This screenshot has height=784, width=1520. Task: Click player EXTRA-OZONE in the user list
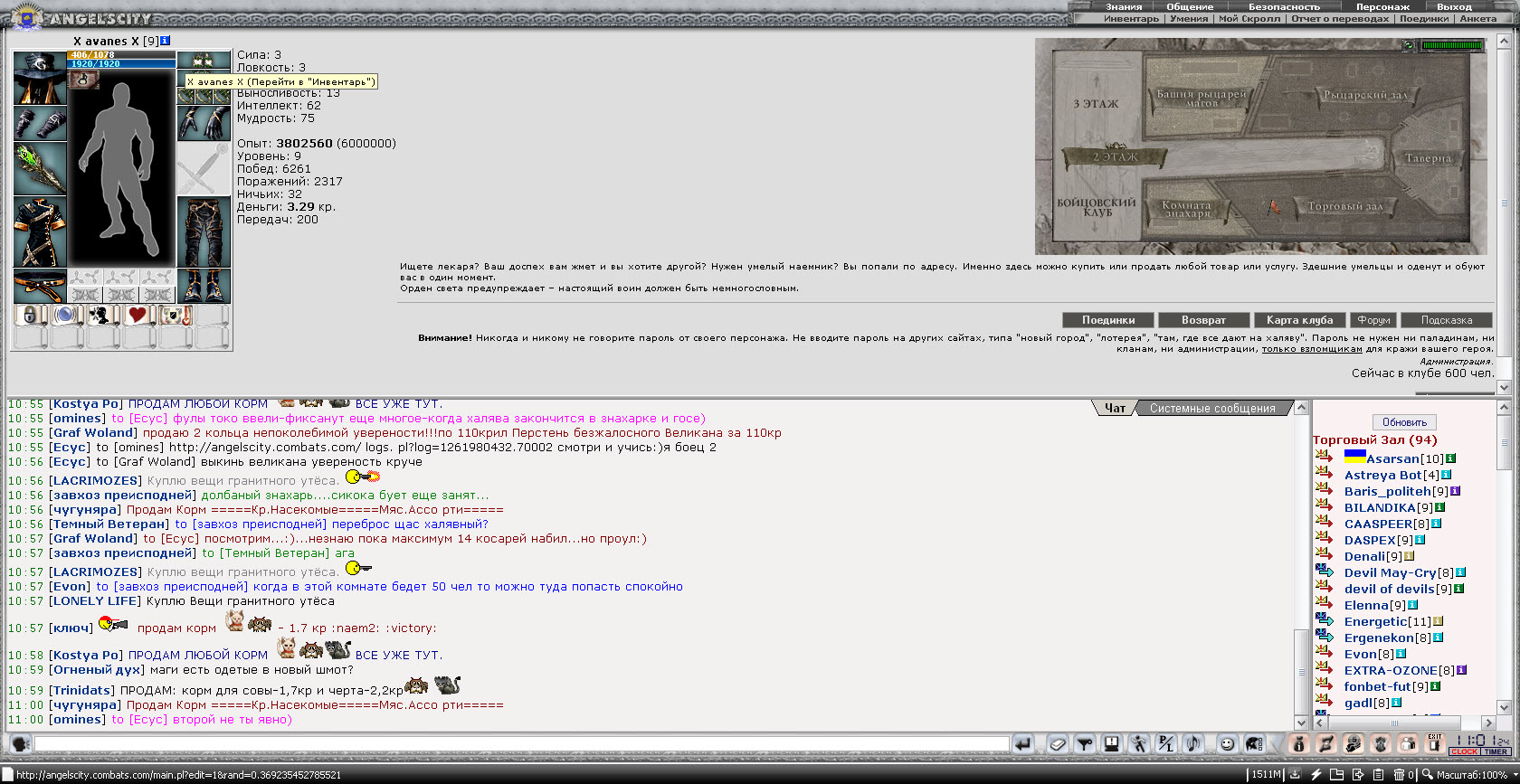pos(1391,670)
